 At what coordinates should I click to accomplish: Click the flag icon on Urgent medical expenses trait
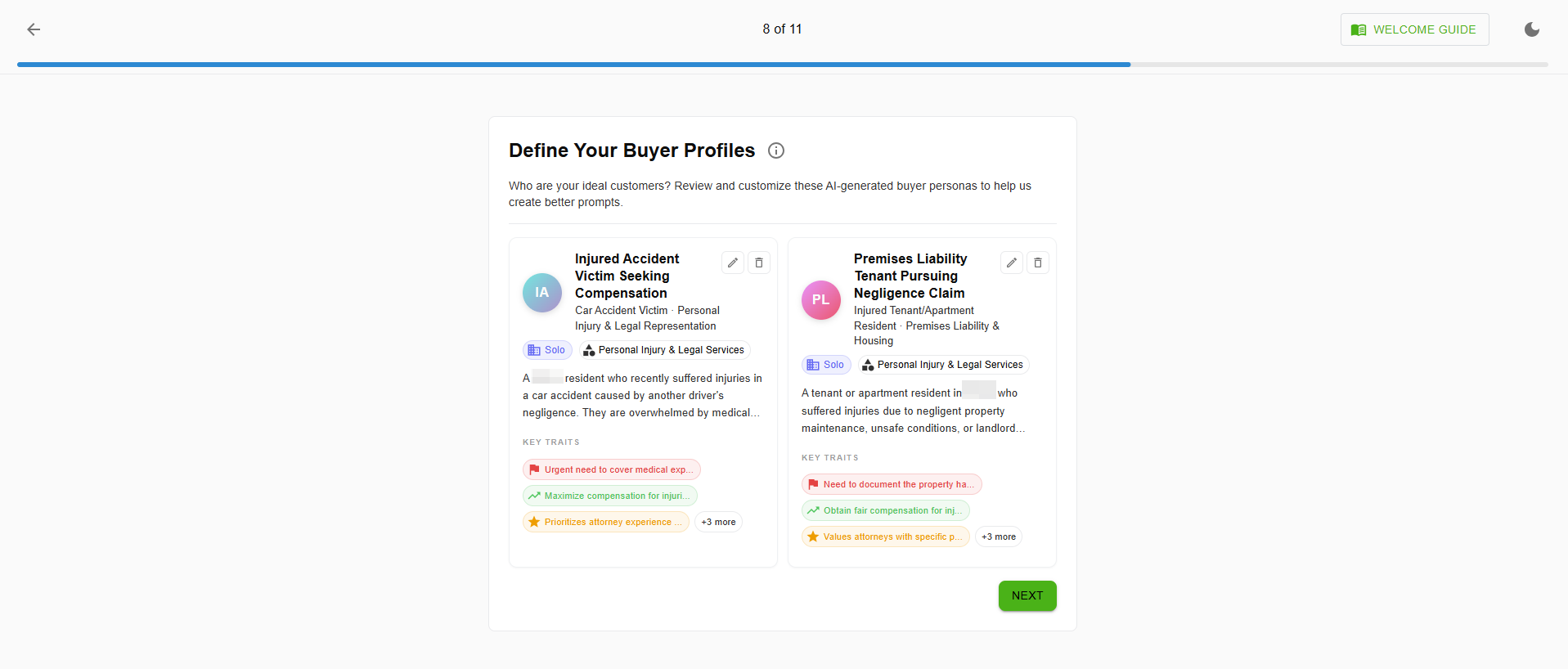(533, 469)
